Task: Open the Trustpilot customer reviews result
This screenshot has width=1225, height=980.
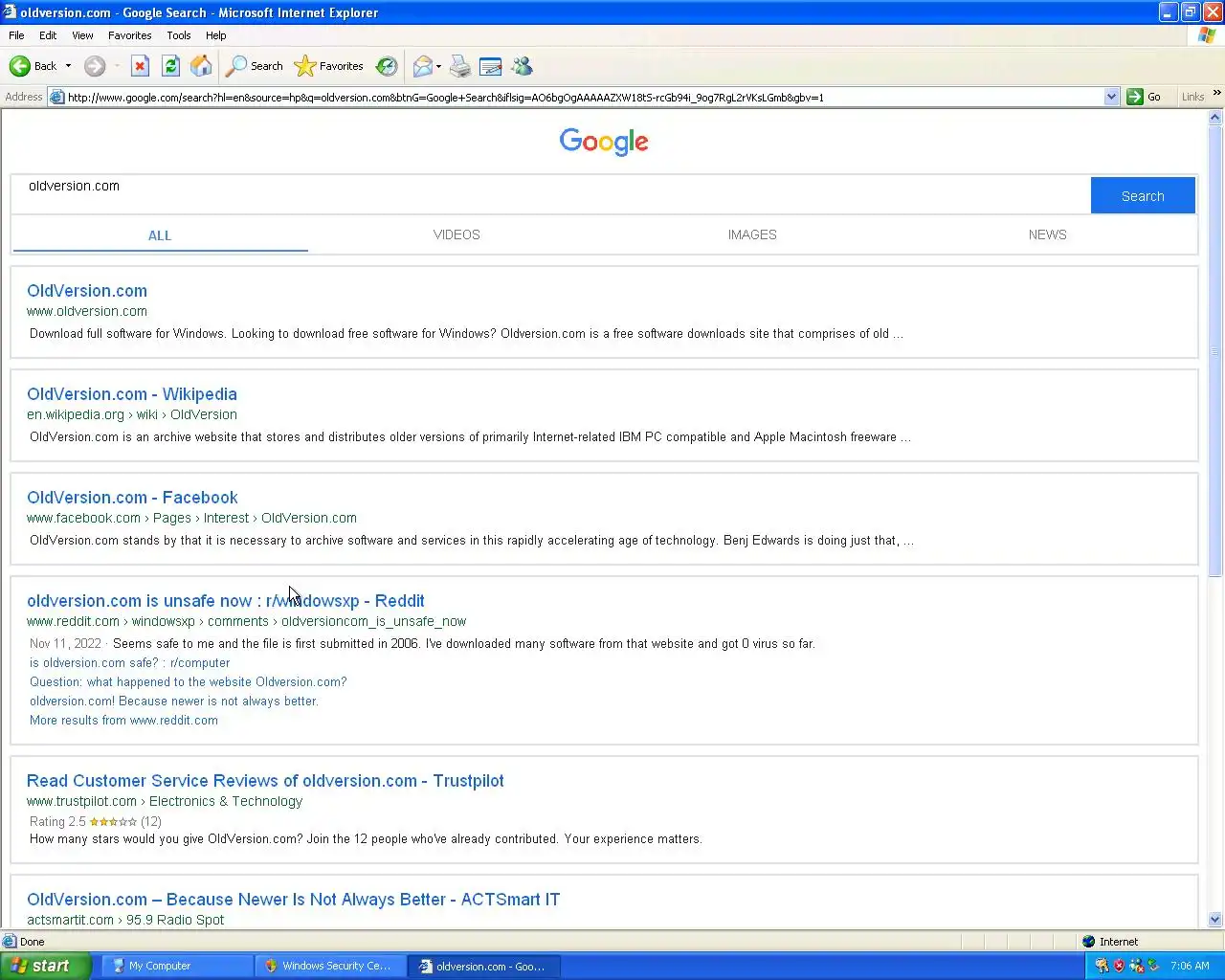Action: (265, 781)
